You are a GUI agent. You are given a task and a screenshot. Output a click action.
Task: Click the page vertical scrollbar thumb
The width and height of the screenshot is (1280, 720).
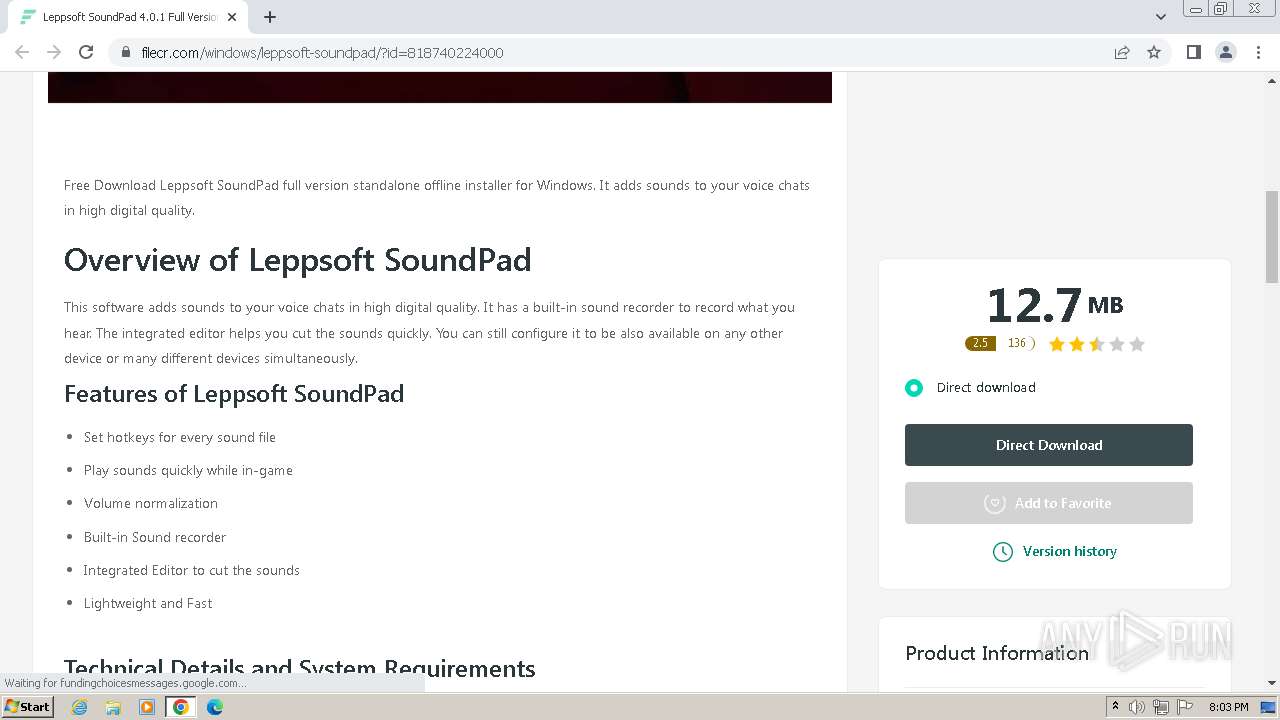pos(1272,236)
